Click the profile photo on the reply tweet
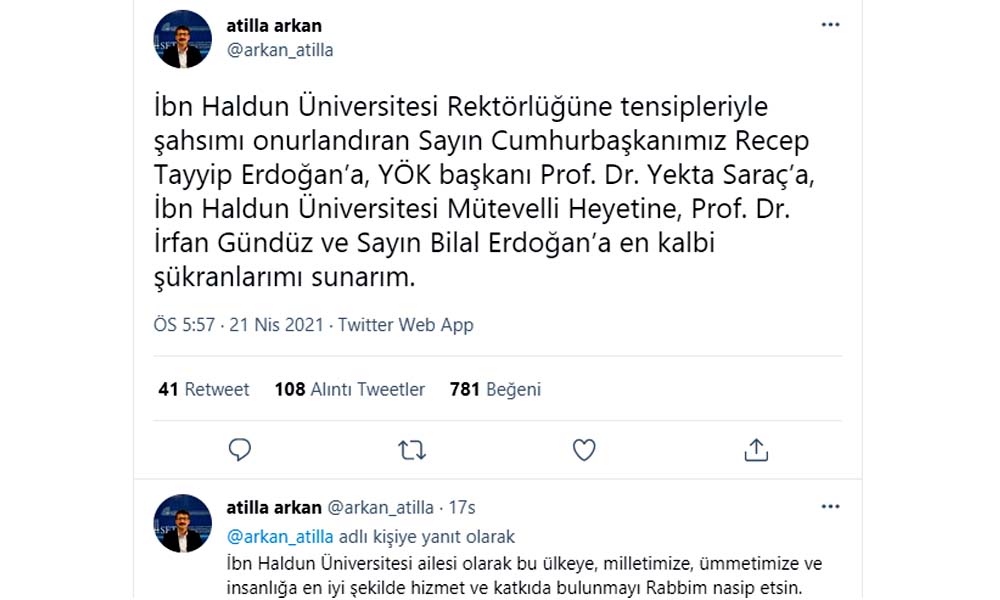1000x600 pixels. point(183,523)
